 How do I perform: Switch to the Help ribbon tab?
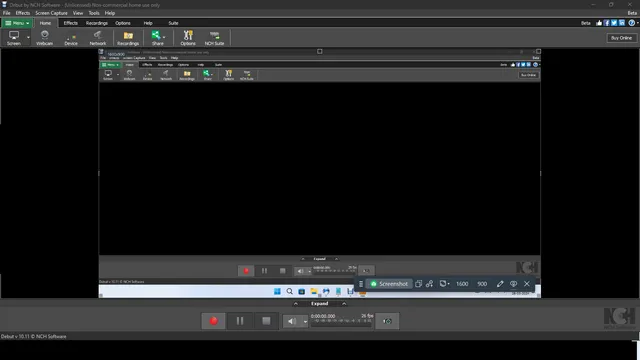click(148, 23)
